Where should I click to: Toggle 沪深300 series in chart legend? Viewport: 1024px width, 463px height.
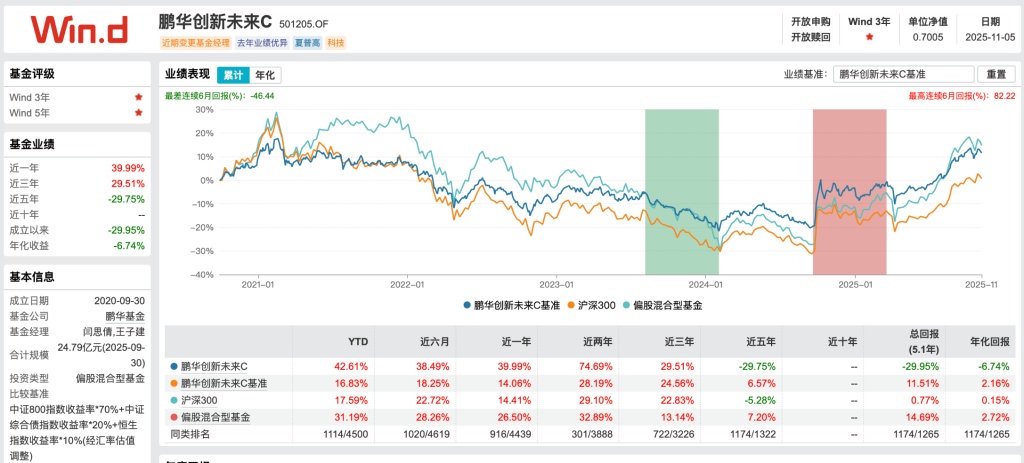(590, 304)
